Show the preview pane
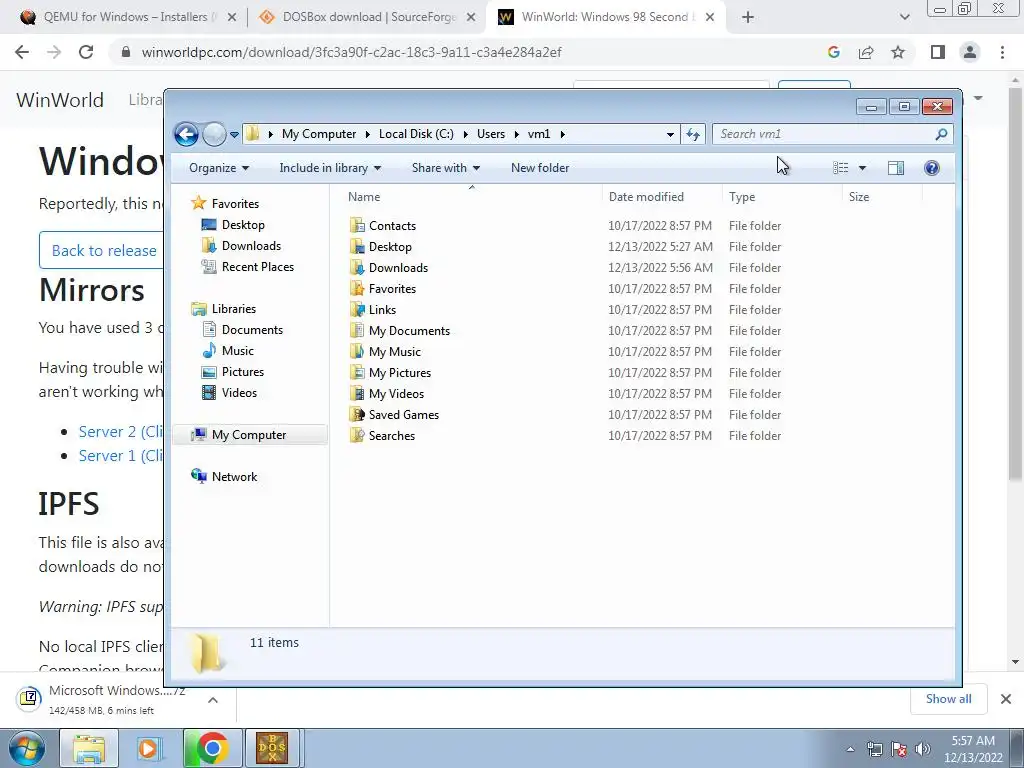The image size is (1024, 768). 895,168
